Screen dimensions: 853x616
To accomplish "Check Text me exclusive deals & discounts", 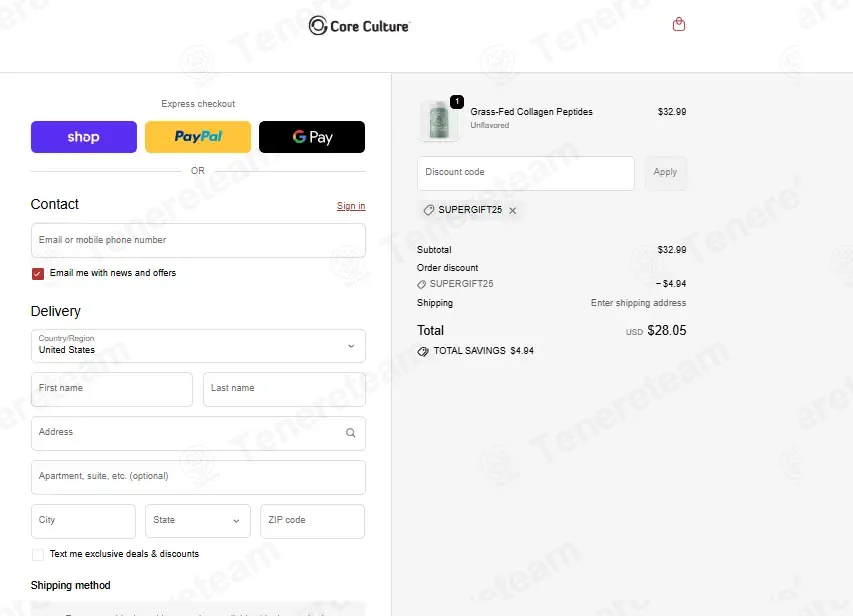I will [x=38, y=555].
